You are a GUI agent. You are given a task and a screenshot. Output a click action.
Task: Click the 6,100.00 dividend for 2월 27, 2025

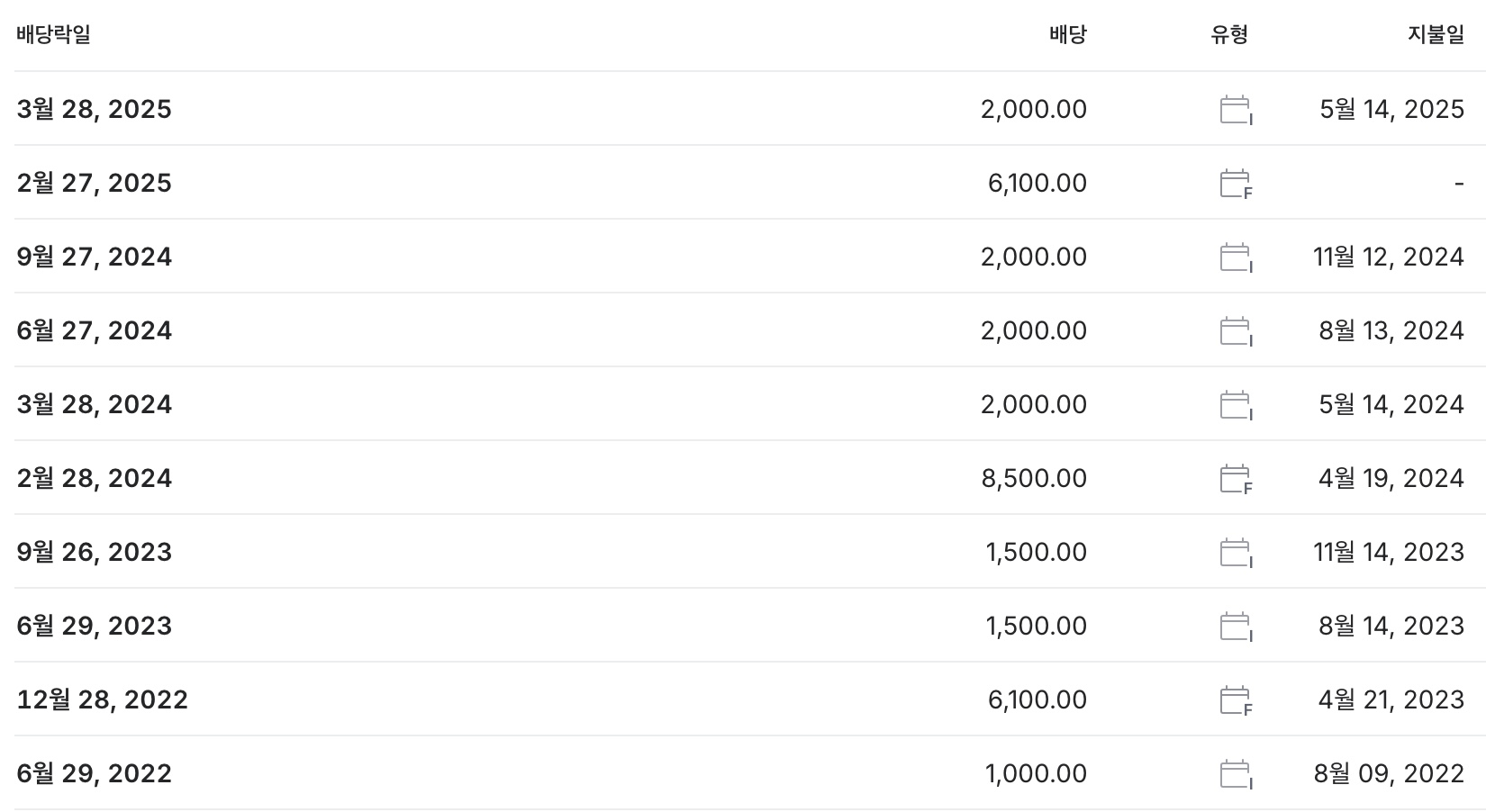tap(1037, 184)
